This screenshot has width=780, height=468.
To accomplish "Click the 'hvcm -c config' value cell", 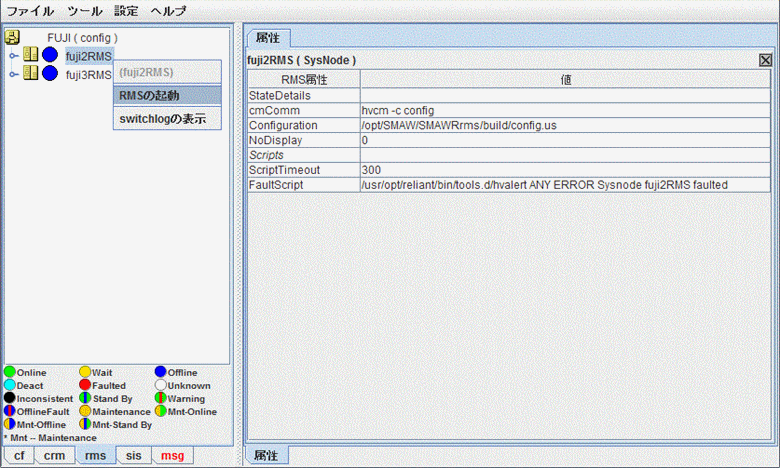I will (566, 110).
